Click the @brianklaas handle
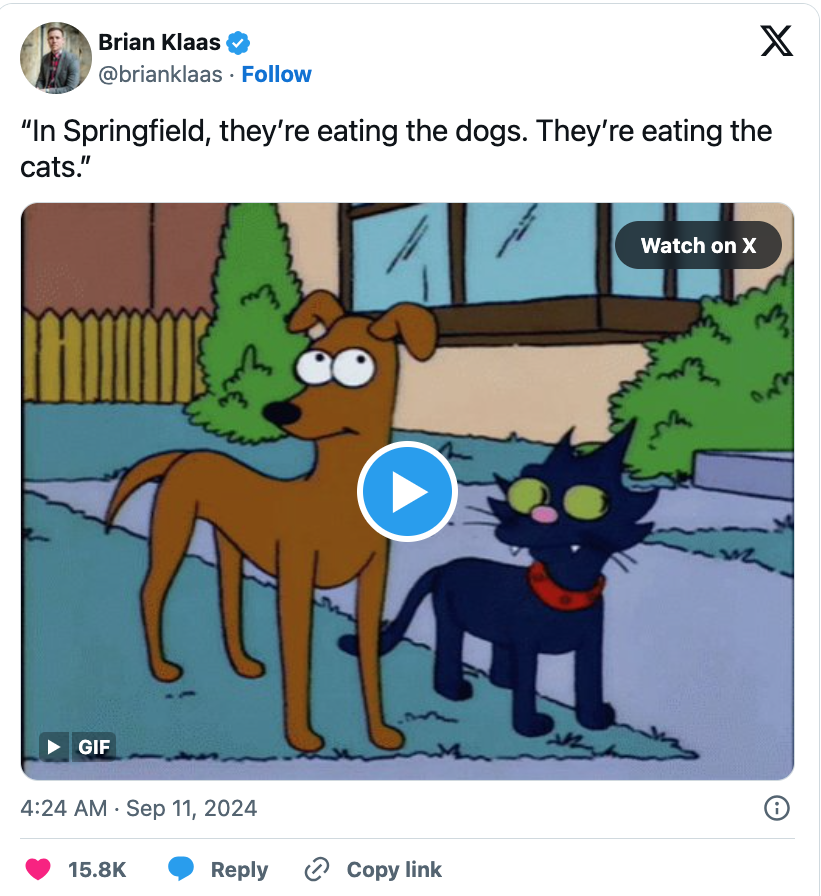The image size is (821, 896). (160, 74)
